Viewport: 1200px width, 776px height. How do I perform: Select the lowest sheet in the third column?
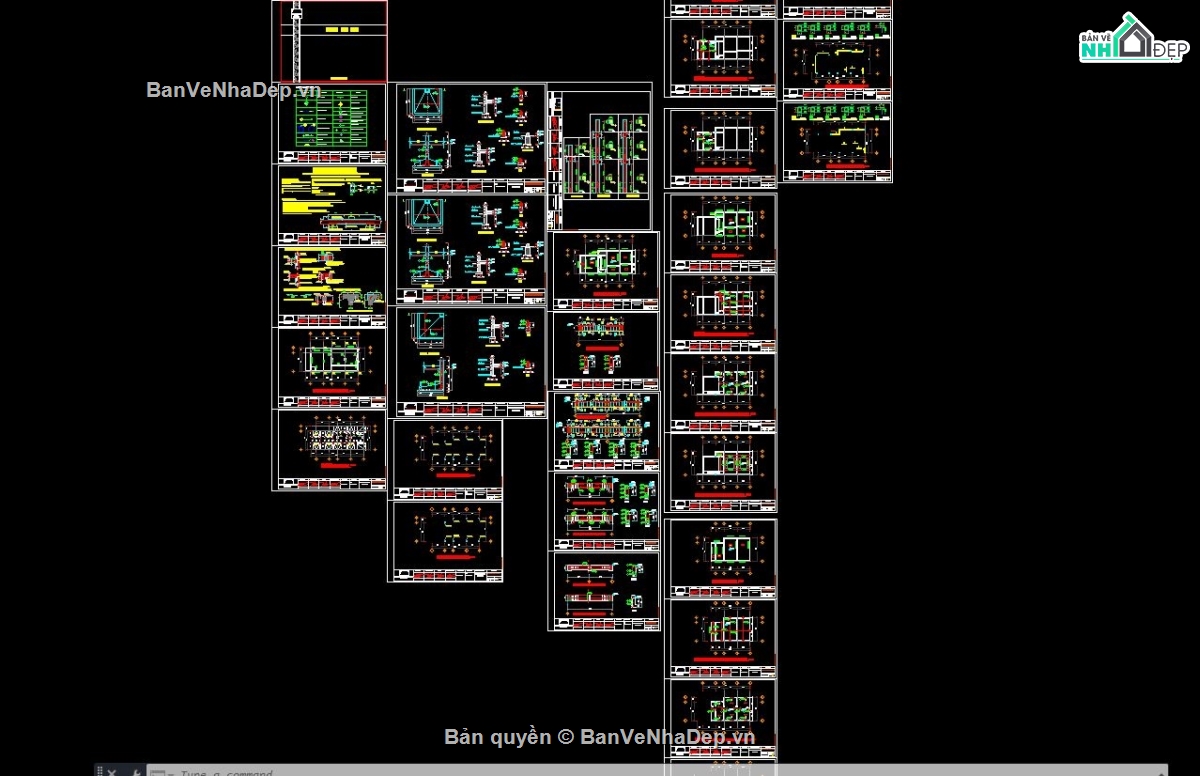(604, 590)
